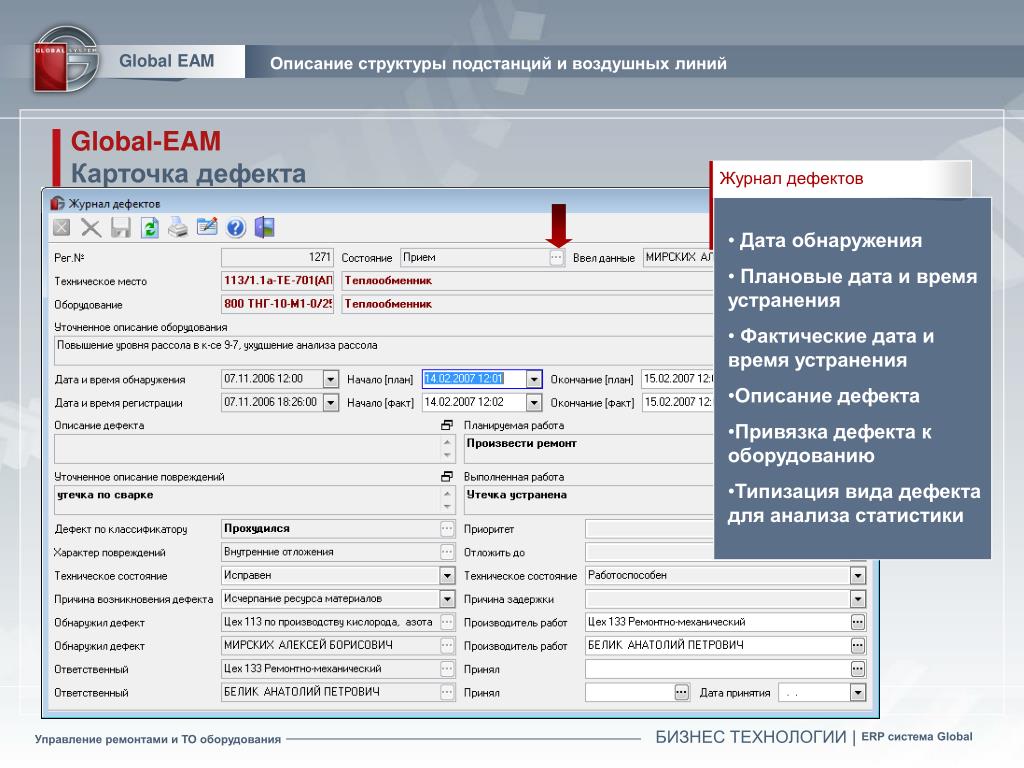Click the Журнал дефектов window title icon
This screenshot has height=768, width=1024.
(57, 203)
